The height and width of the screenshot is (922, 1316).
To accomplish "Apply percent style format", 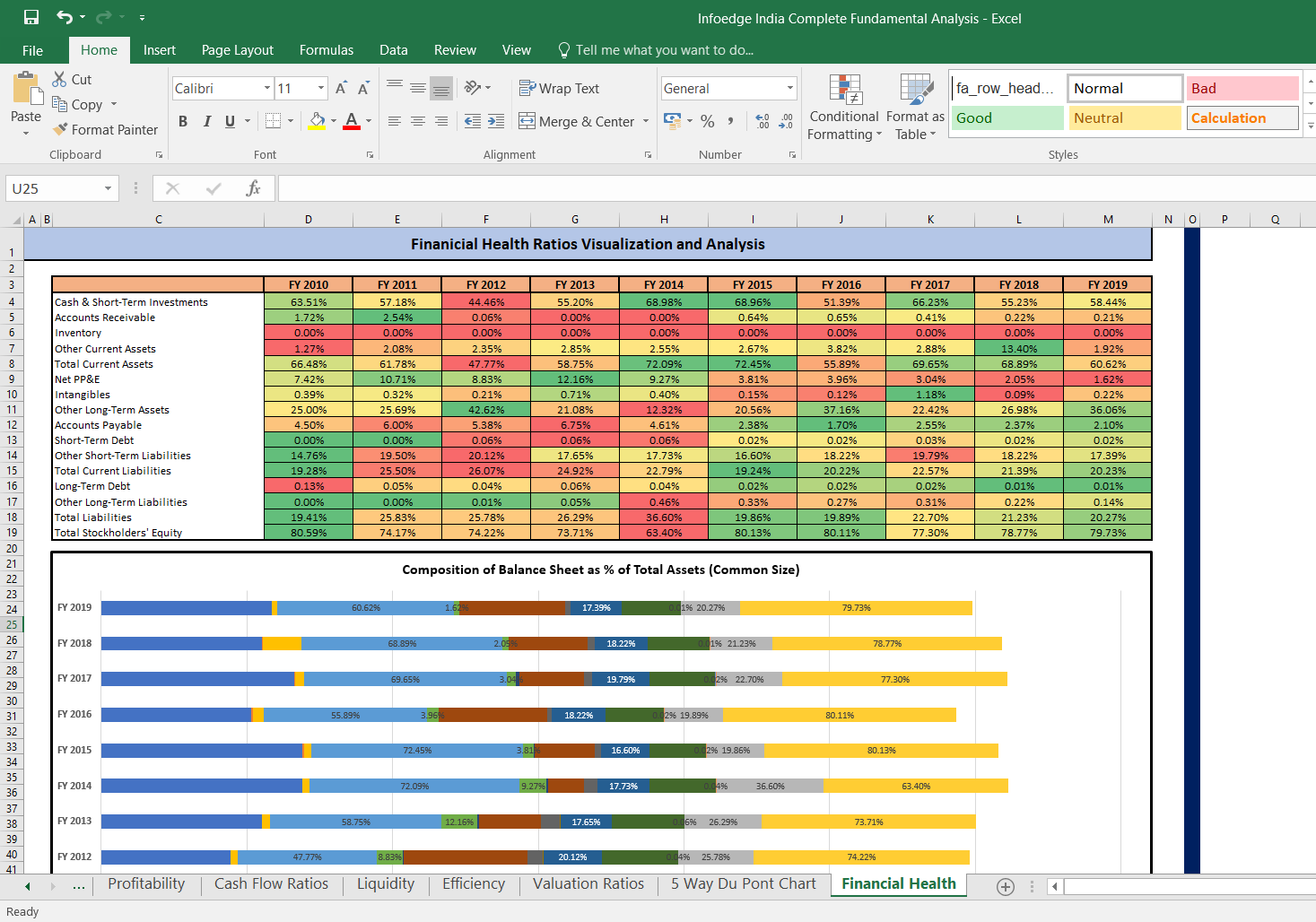I will click(708, 121).
